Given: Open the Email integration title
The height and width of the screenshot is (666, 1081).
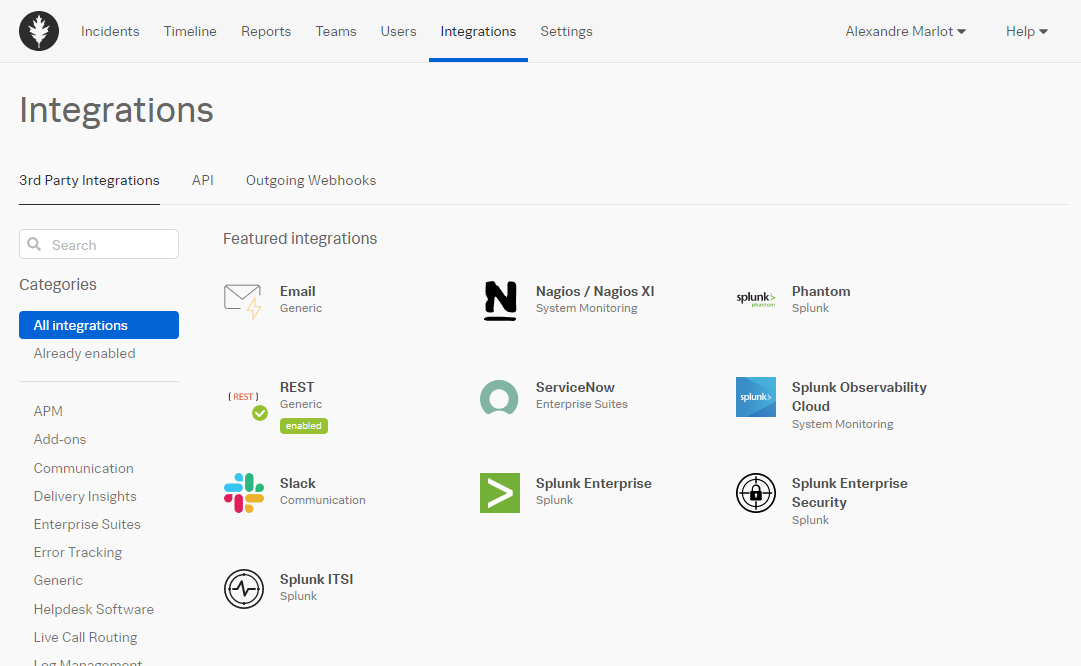Looking at the screenshot, I should tap(297, 291).
